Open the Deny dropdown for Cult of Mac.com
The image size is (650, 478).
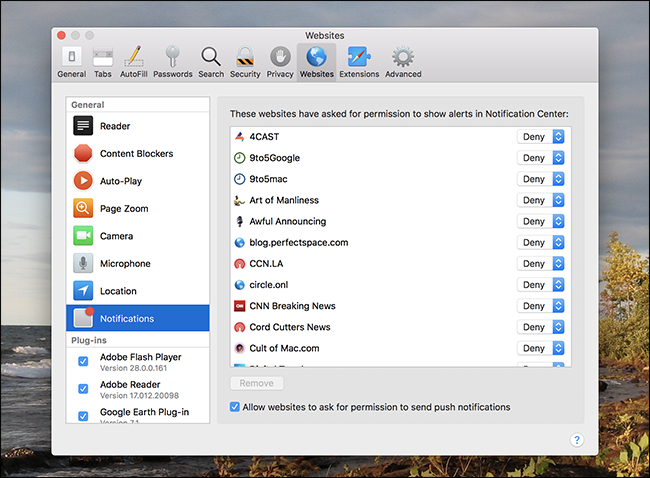point(541,348)
